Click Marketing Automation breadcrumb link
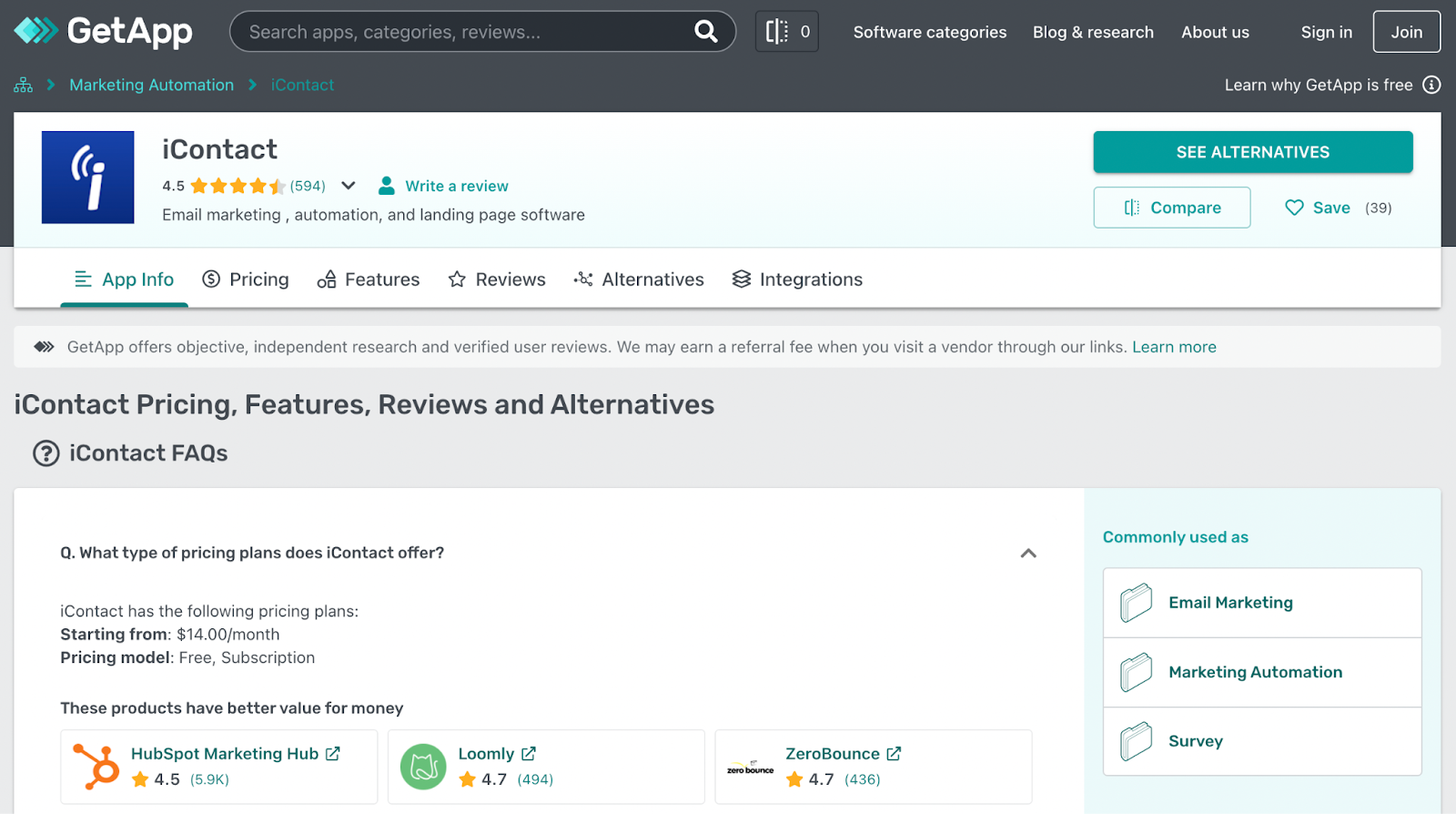Screen dimensions: 1456x814 (151, 85)
